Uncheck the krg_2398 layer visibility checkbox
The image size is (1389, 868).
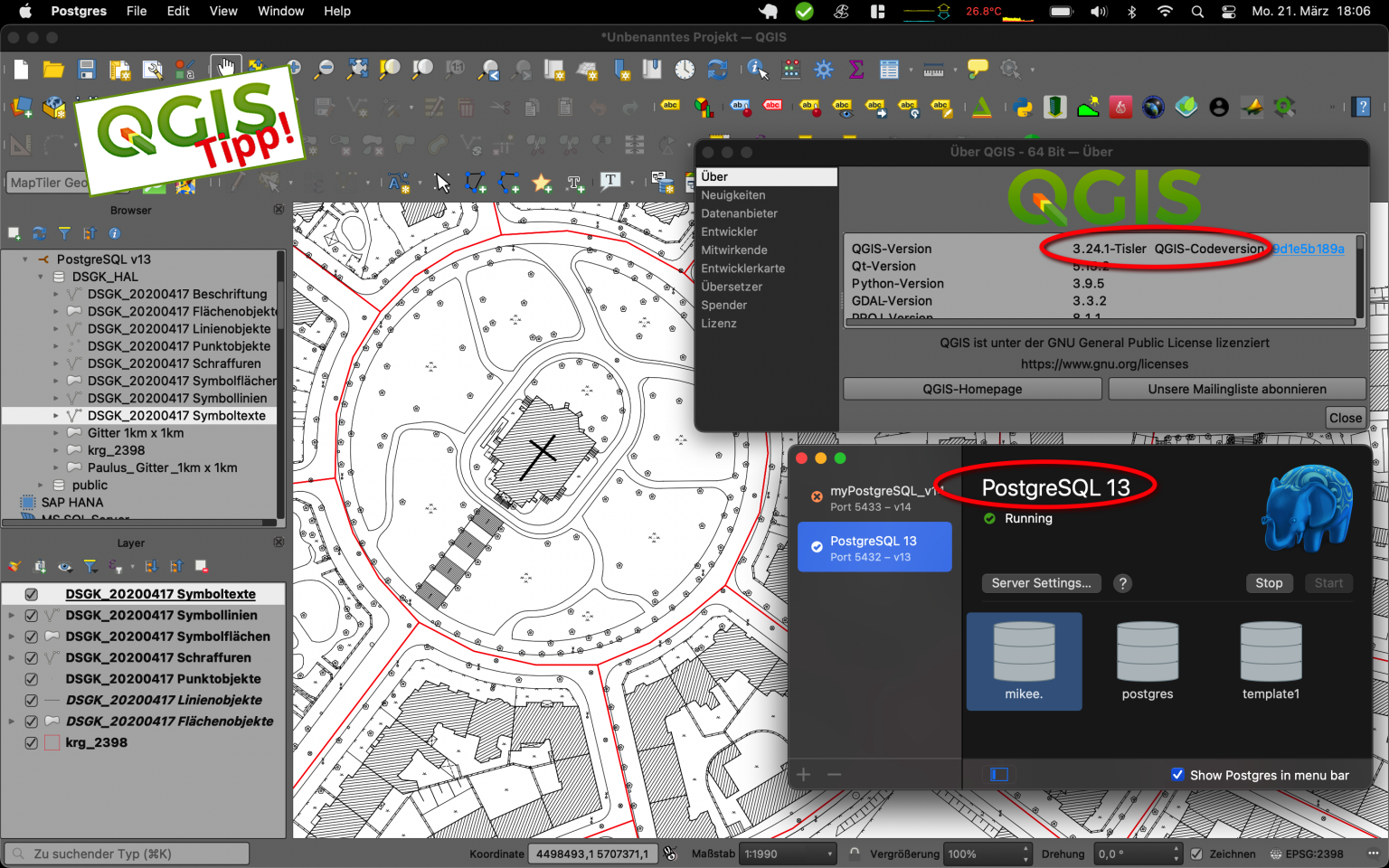(x=32, y=743)
